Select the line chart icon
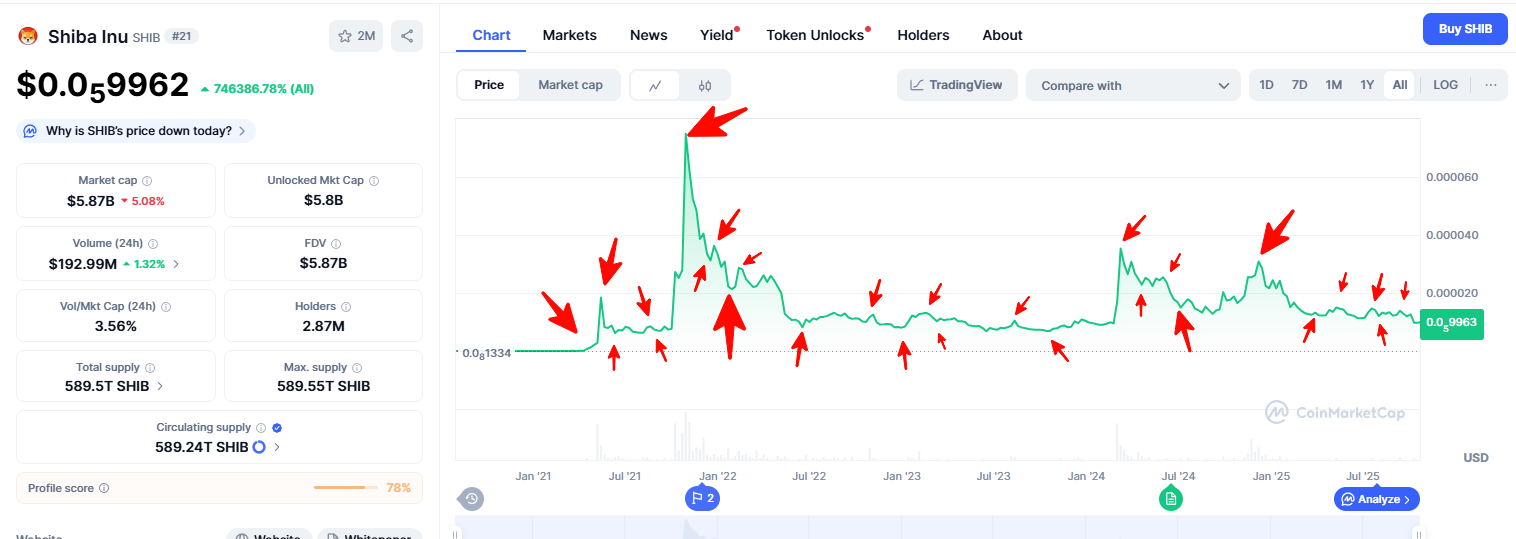The height and width of the screenshot is (539, 1516). pyautogui.click(x=655, y=85)
